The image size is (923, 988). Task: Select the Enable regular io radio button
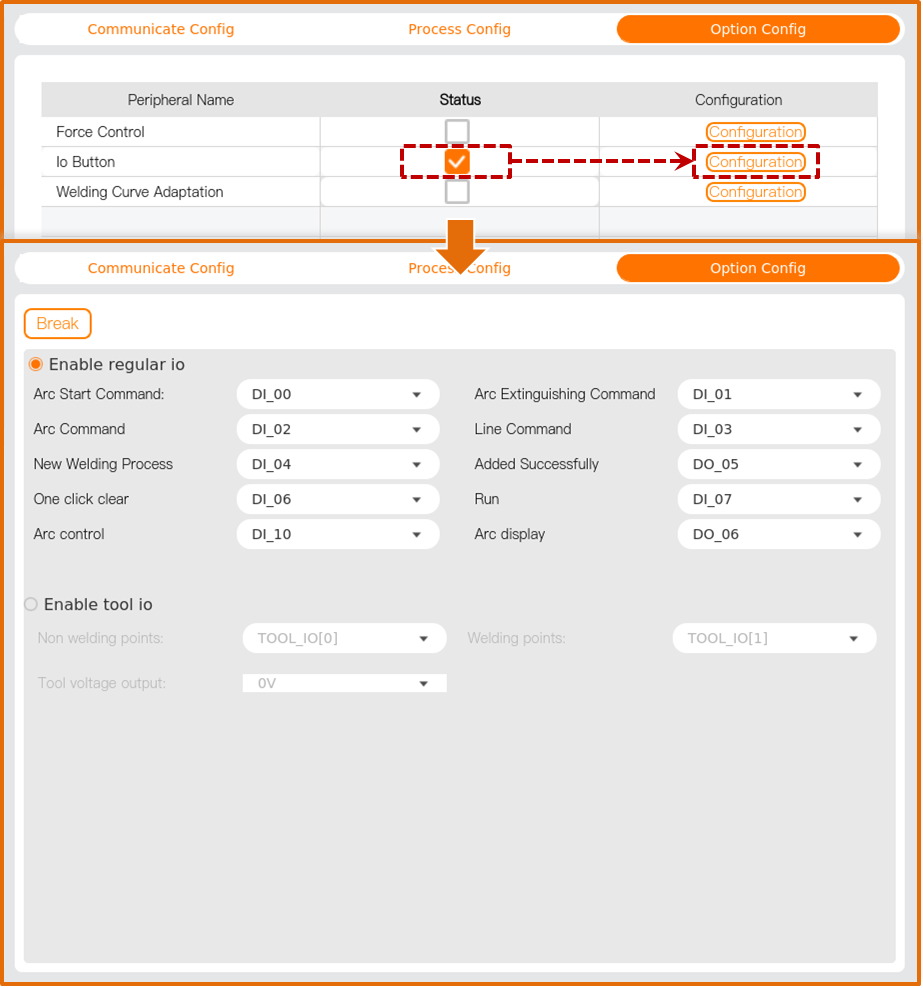(x=36, y=364)
